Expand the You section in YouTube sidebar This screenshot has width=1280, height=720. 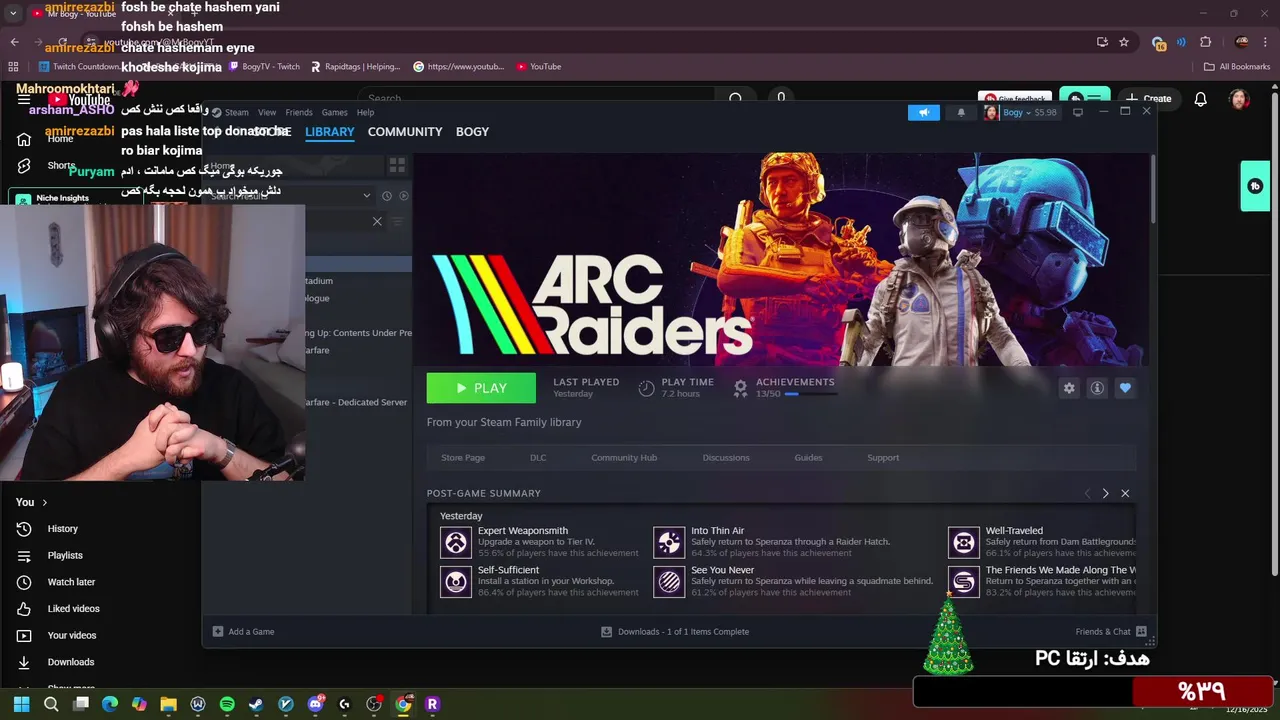[x=33, y=502]
